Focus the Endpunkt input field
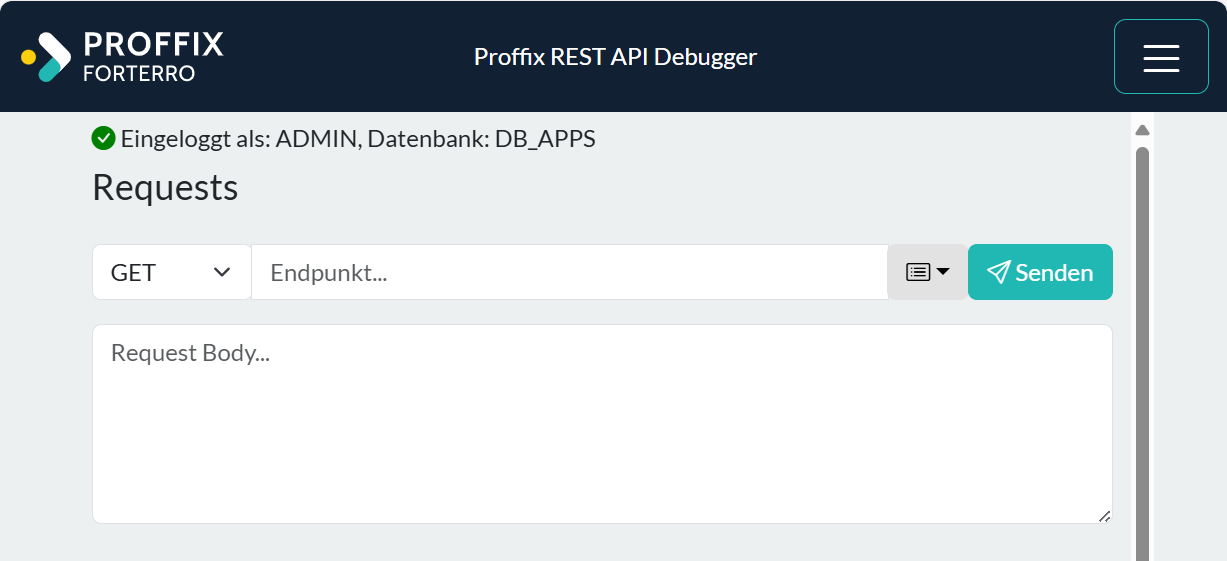The image size is (1227, 561). [x=570, y=272]
